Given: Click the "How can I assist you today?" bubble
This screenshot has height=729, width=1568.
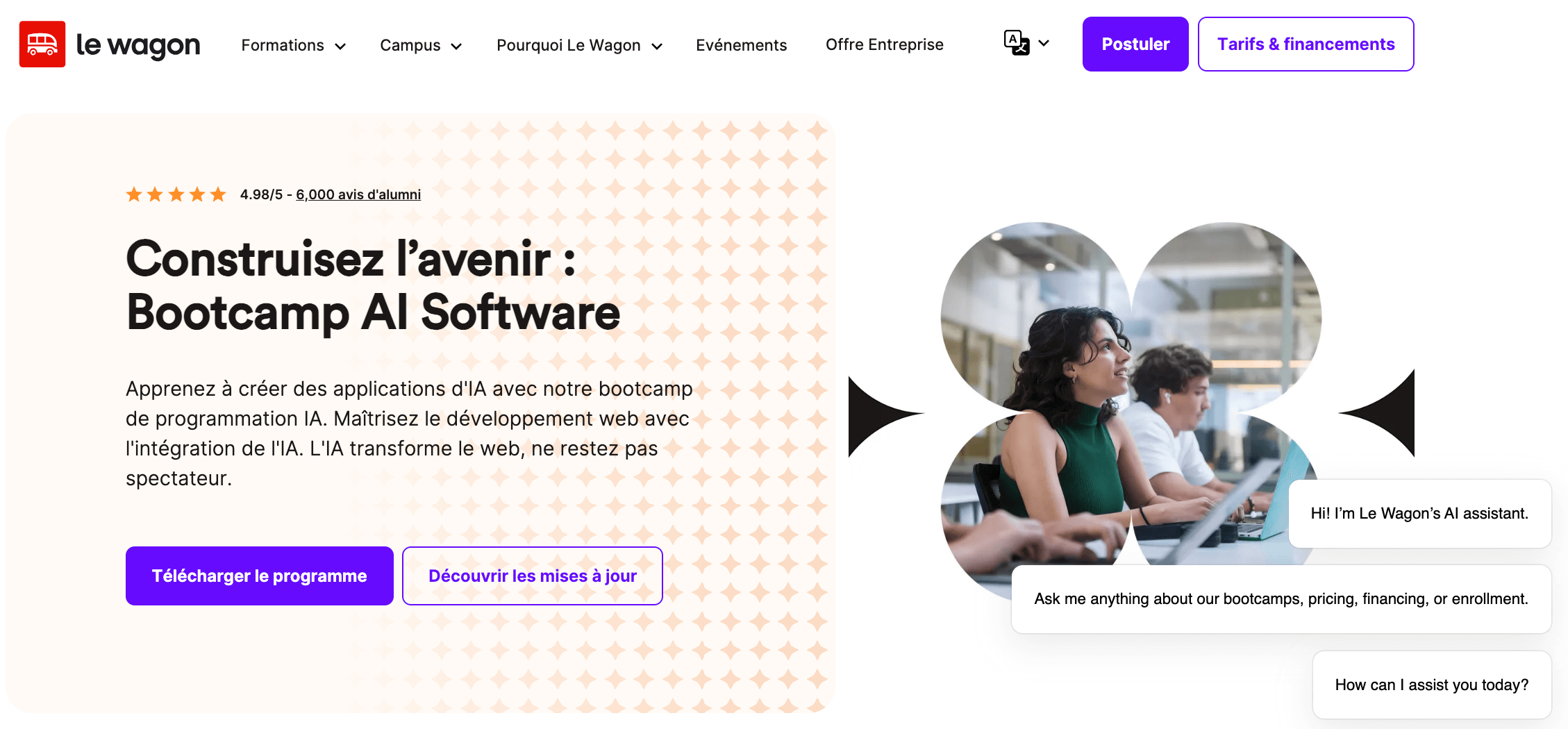Looking at the screenshot, I should point(1432,685).
